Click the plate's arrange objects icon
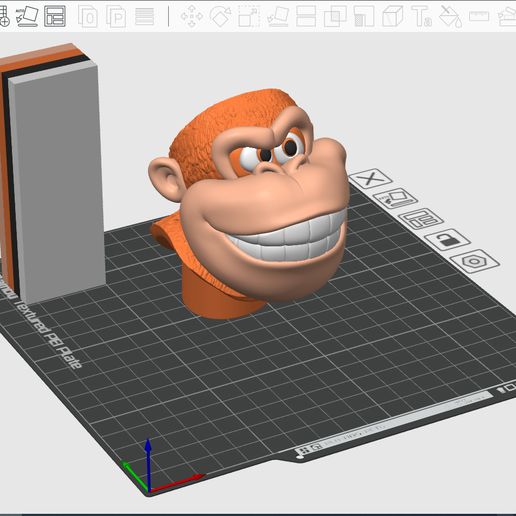Screen dimensions: 516x516 (x=421, y=219)
